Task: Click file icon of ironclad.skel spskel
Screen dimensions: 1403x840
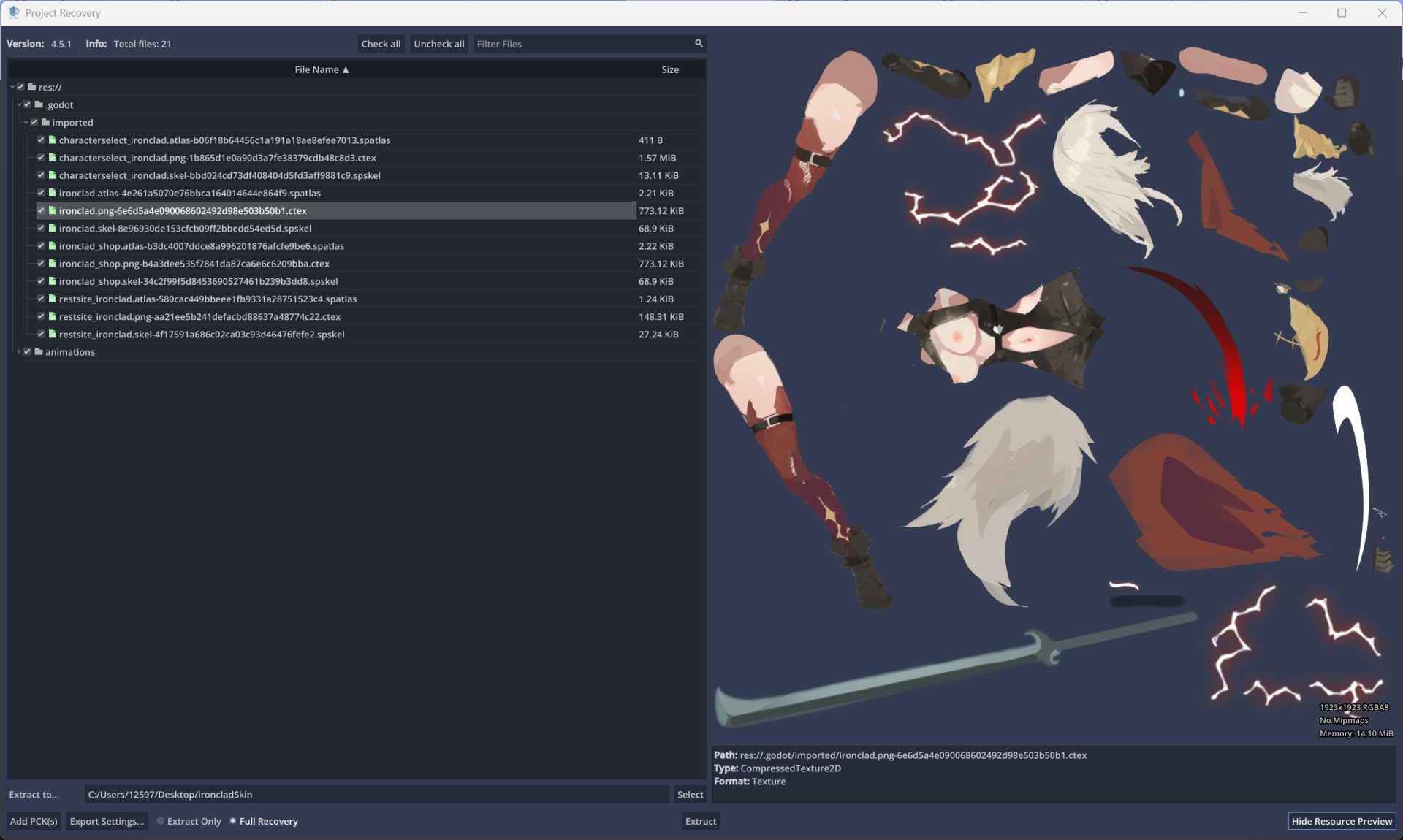Action: (53, 228)
